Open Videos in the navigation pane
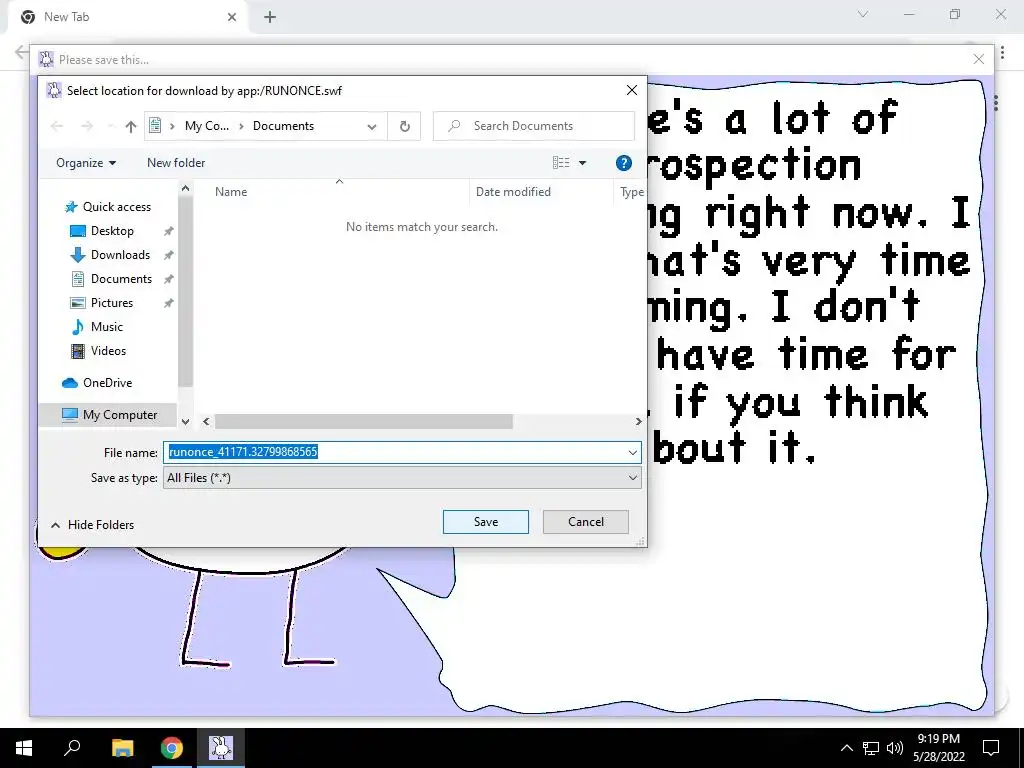The height and width of the screenshot is (768, 1024). 108,351
